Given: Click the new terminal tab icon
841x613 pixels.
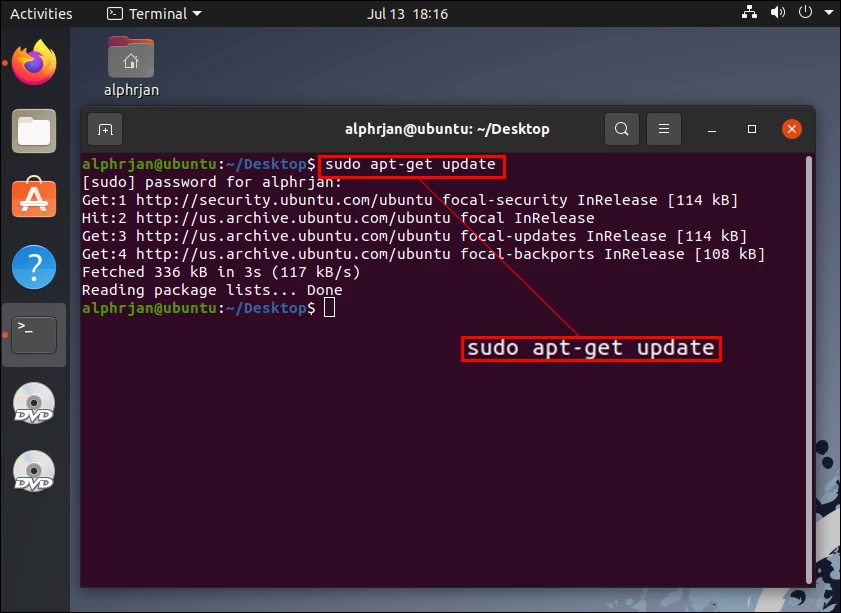Looking at the screenshot, I should click(105, 129).
